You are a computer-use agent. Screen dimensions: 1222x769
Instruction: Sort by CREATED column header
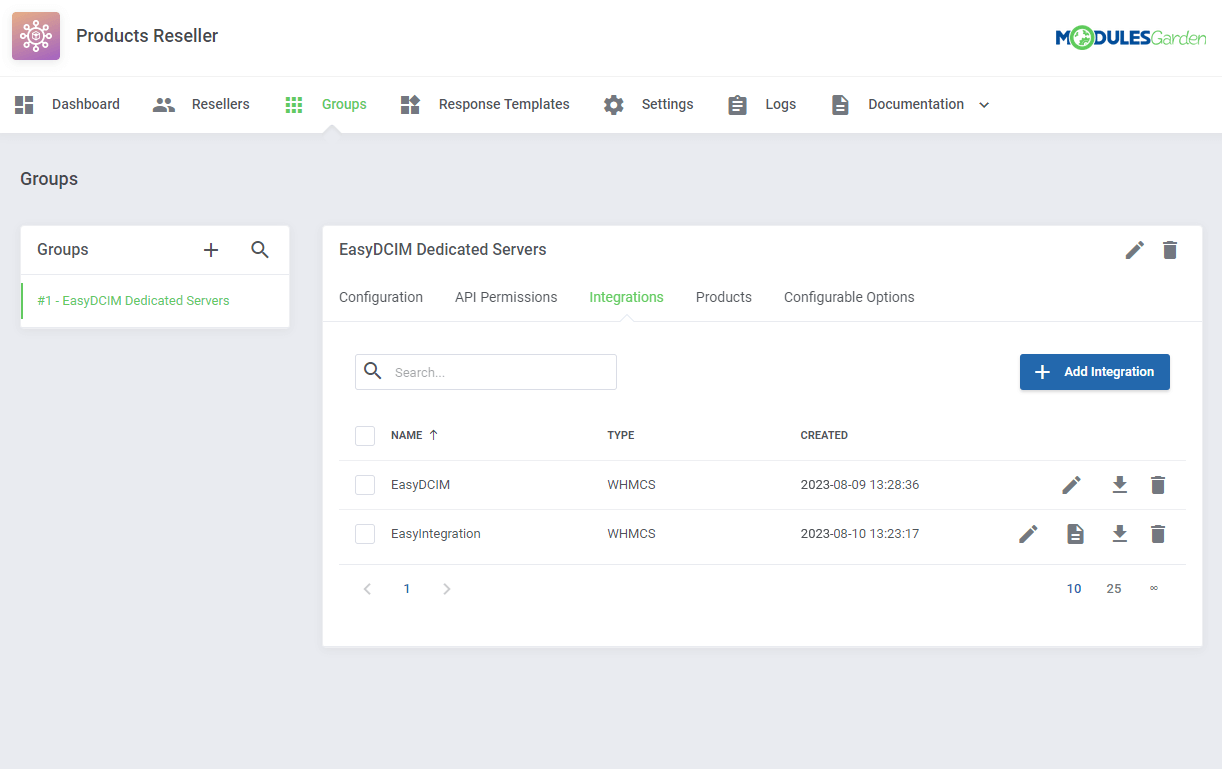pos(824,436)
